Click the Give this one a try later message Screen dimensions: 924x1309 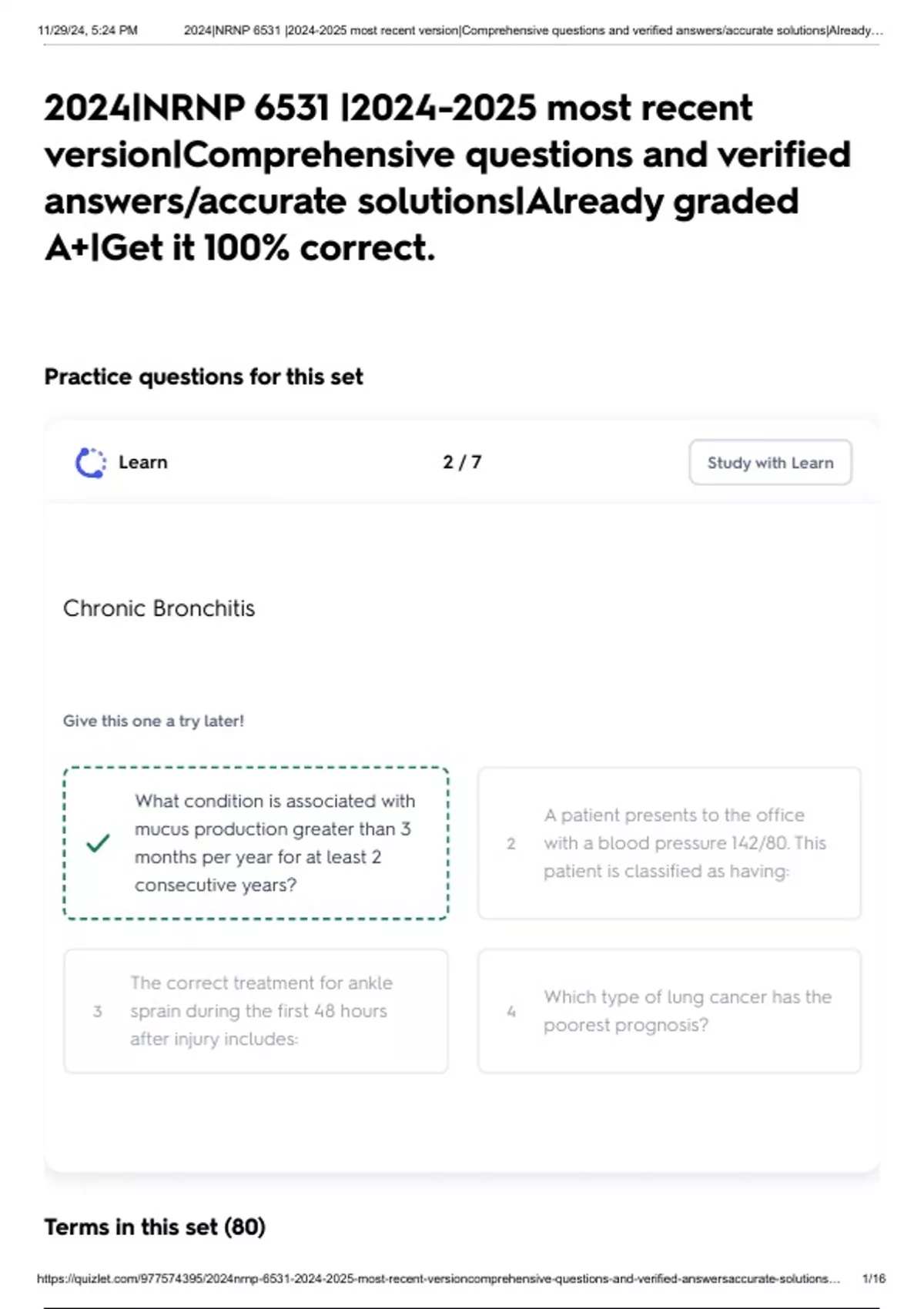[153, 721]
